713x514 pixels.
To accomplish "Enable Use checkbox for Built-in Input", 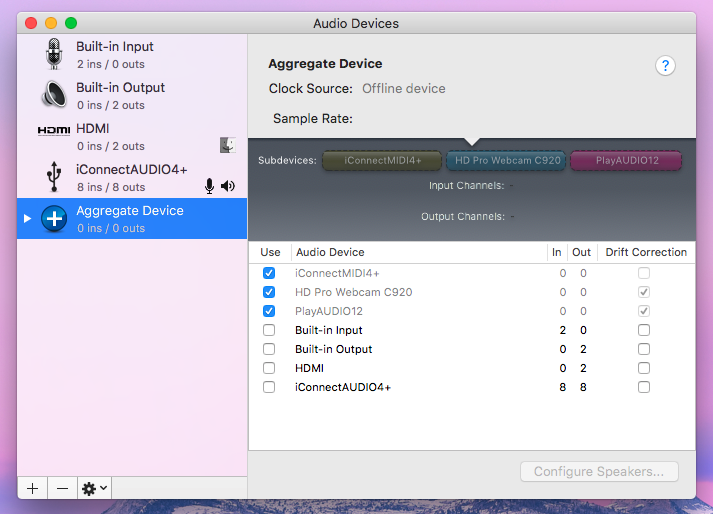I will click(x=269, y=330).
